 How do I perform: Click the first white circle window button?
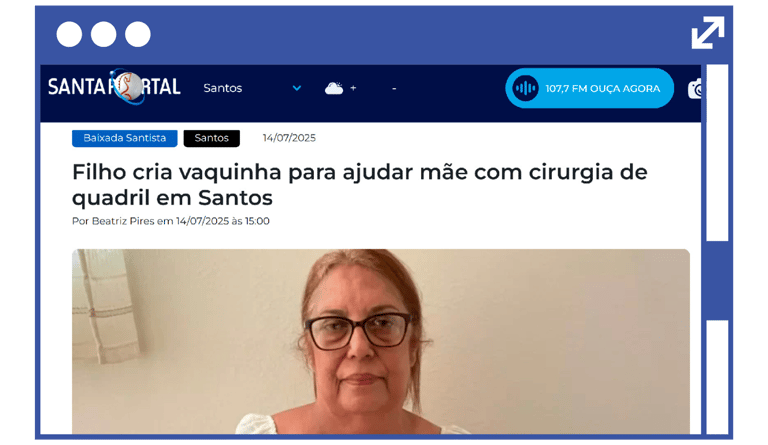click(69, 34)
